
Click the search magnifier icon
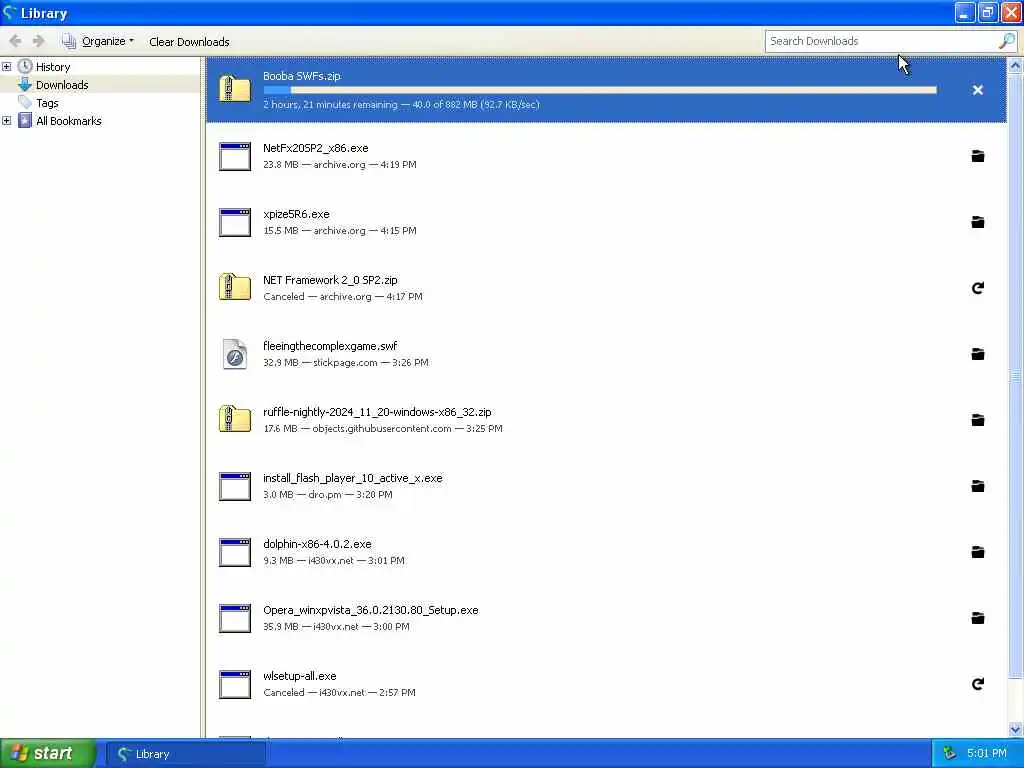[1006, 41]
